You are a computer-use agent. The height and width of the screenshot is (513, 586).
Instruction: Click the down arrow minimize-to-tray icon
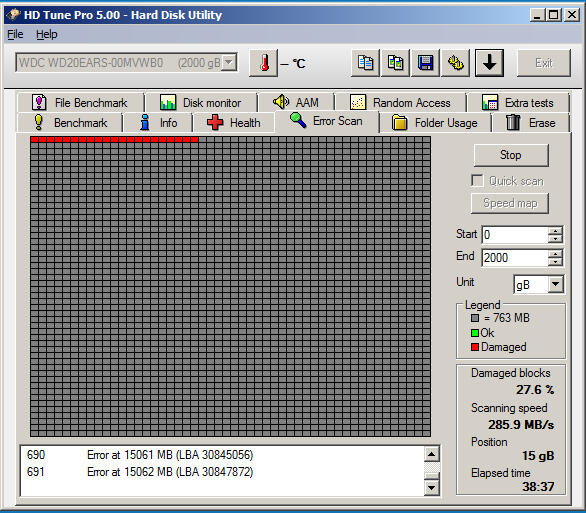[489, 63]
